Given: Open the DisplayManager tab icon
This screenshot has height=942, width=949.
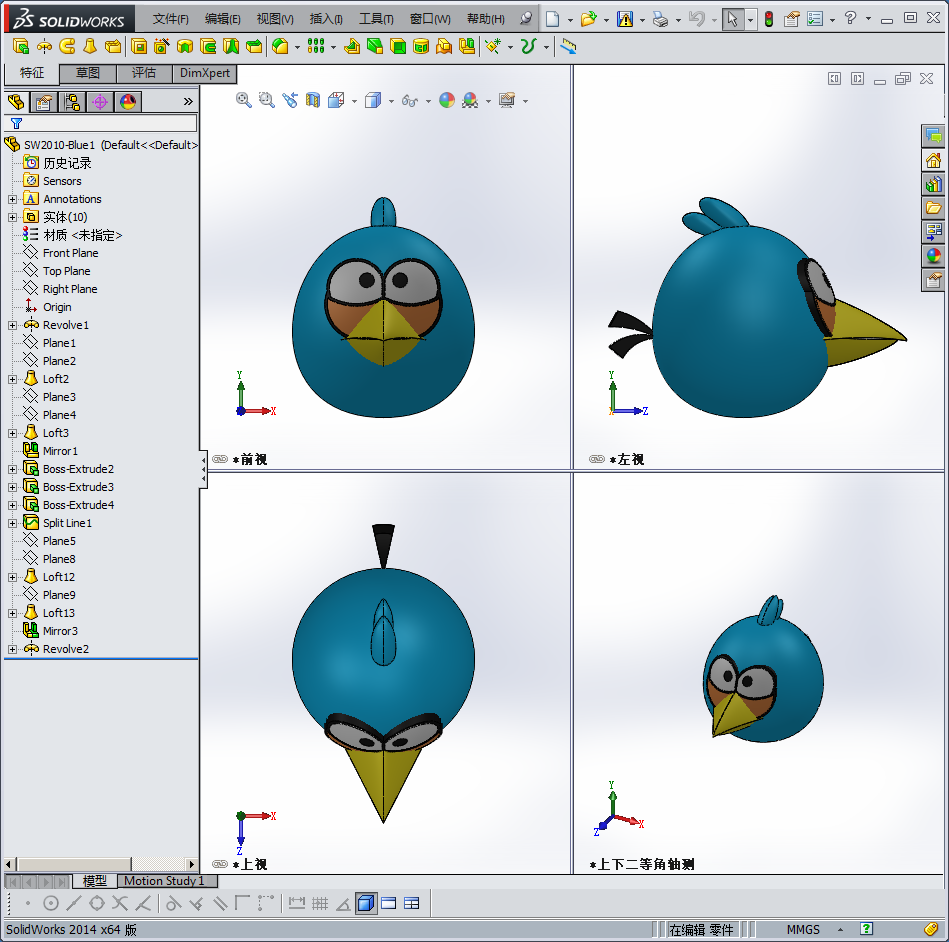Looking at the screenshot, I should click(x=128, y=102).
